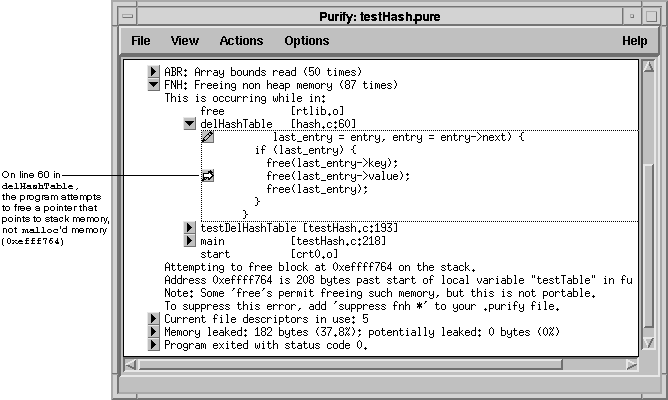Click 'Address 0xeffff764 is 208 bytes past' line
Viewport: 668px width, 400px height.
(x=398, y=280)
